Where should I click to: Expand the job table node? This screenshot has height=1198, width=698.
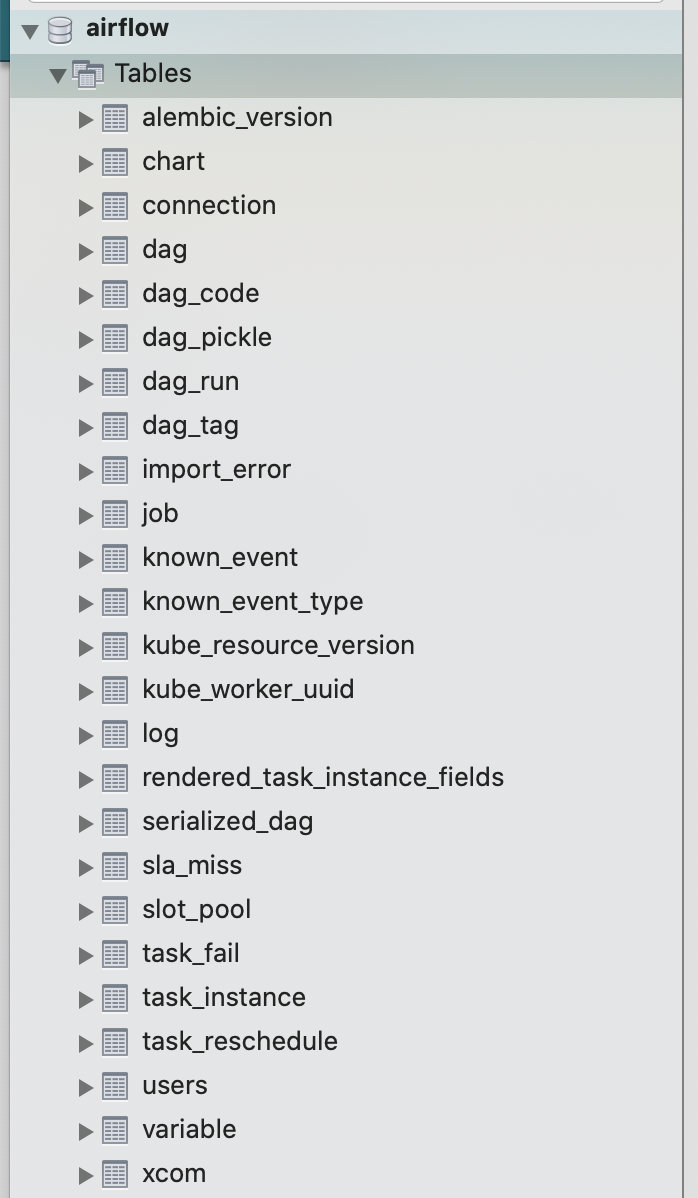(x=86, y=515)
